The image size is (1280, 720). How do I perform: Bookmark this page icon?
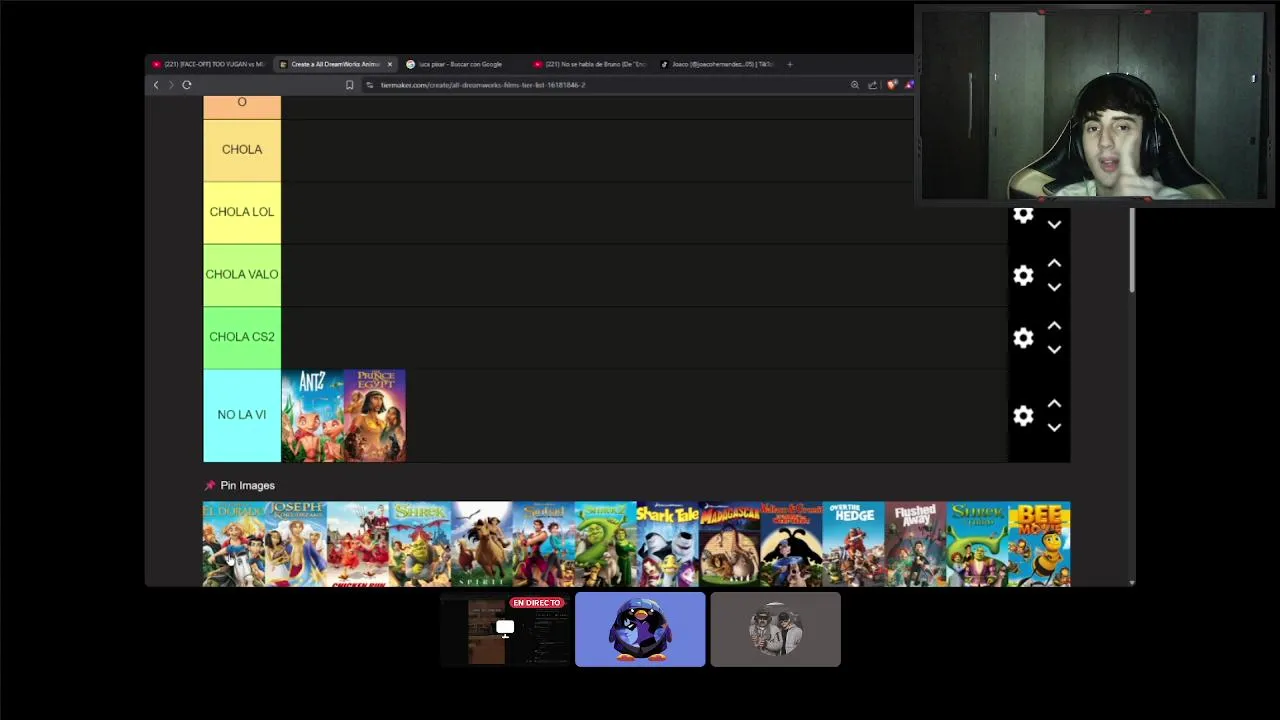pos(349,85)
